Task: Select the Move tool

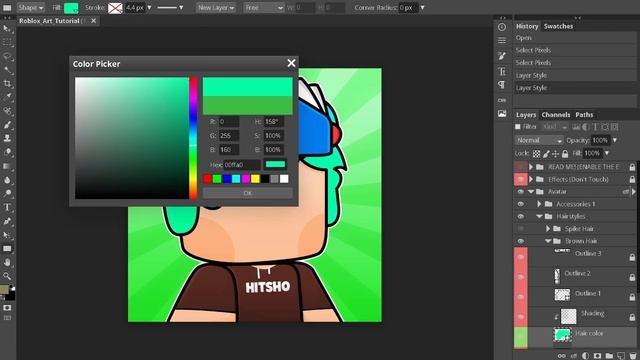Action: [7, 29]
